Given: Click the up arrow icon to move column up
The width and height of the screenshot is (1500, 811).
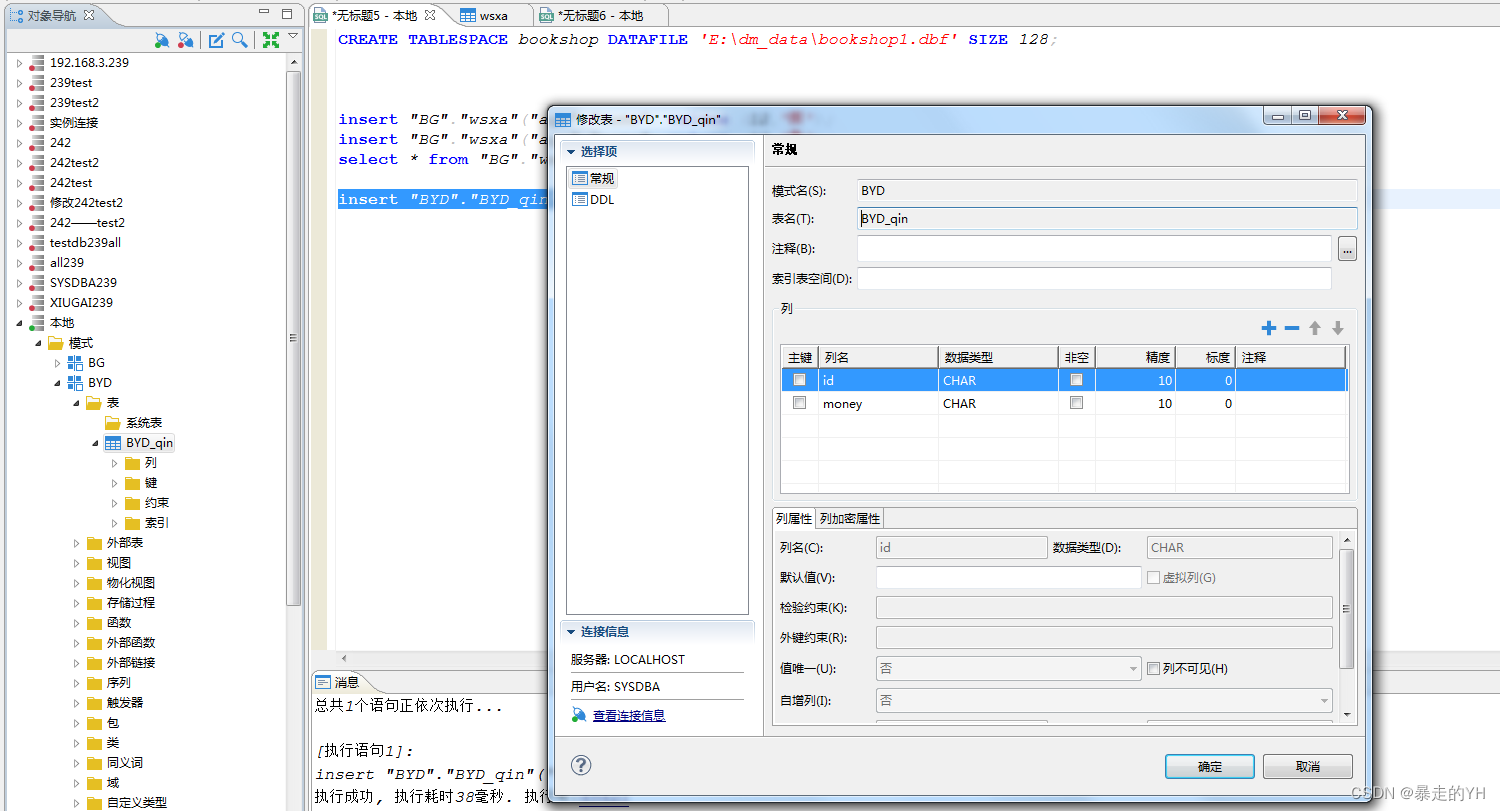Looking at the screenshot, I should (1315, 327).
